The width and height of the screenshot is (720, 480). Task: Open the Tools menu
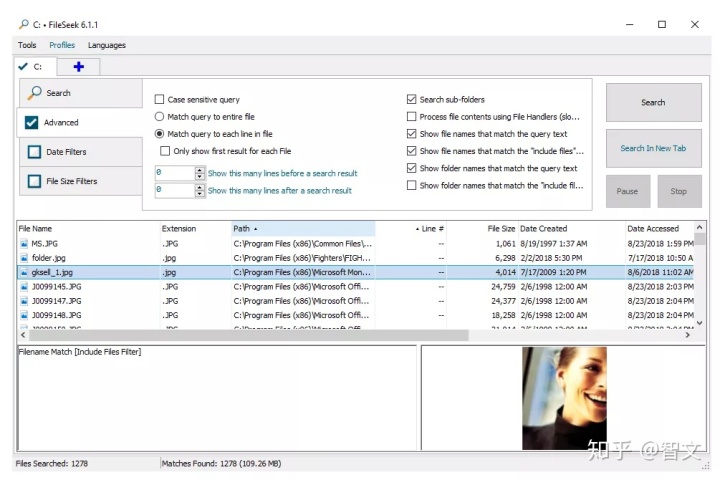click(27, 45)
